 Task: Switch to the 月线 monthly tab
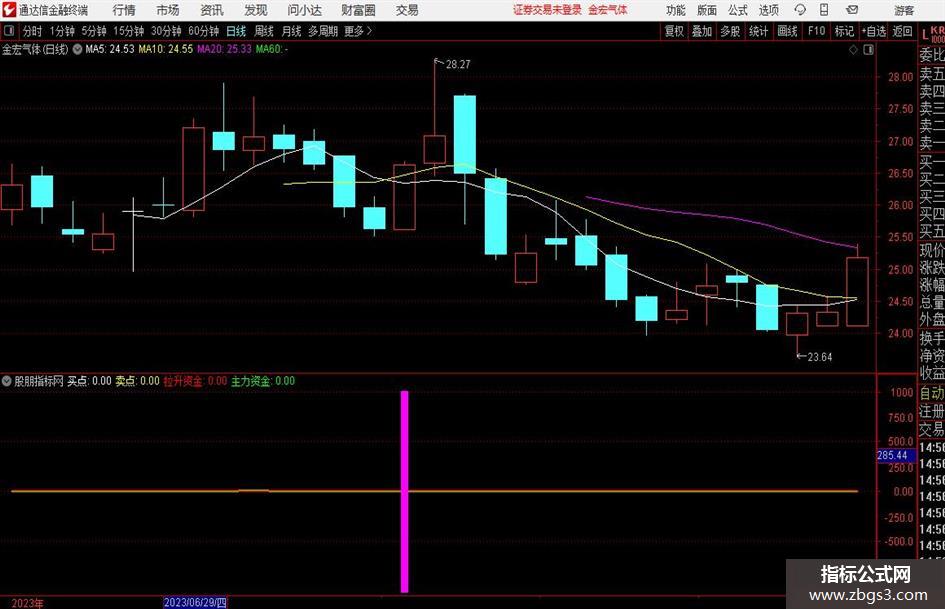[x=292, y=31]
